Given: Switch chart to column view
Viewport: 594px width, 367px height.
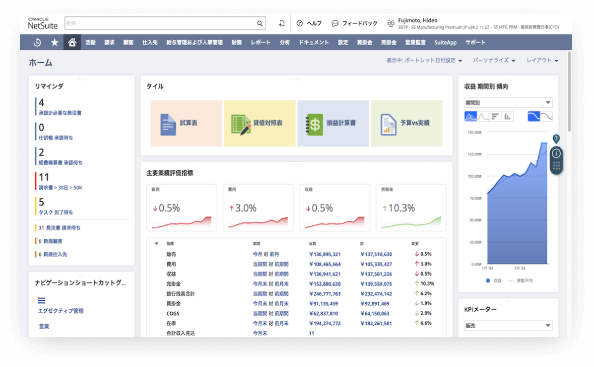Looking at the screenshot, I should [x=508, y=116].
